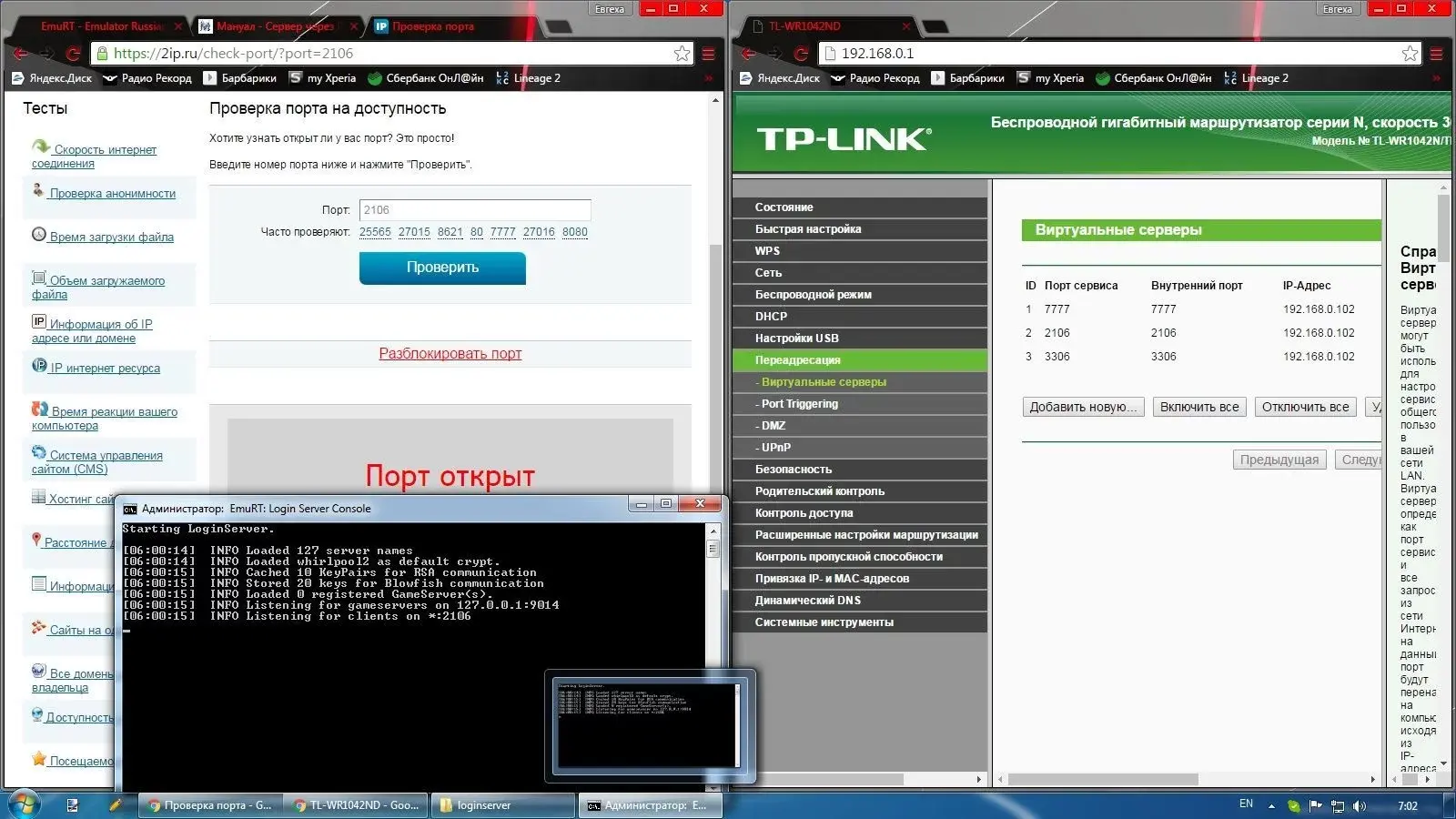1456x819 pixels.
Task: Reload the 2ip.ru page in left browser
Action: pos(74,54)
